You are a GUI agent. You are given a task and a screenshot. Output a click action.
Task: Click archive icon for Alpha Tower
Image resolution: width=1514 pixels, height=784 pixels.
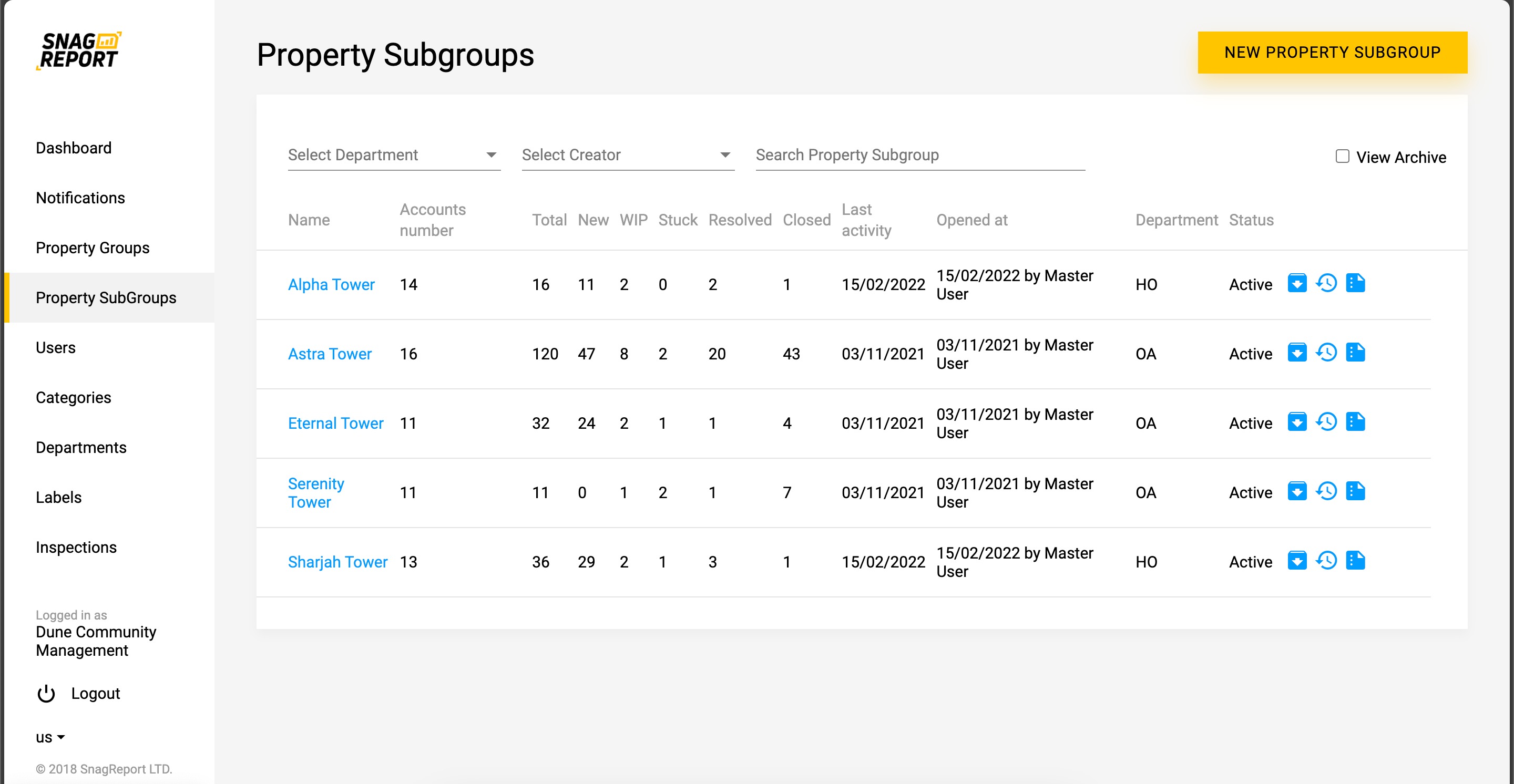coord(1296,283)
